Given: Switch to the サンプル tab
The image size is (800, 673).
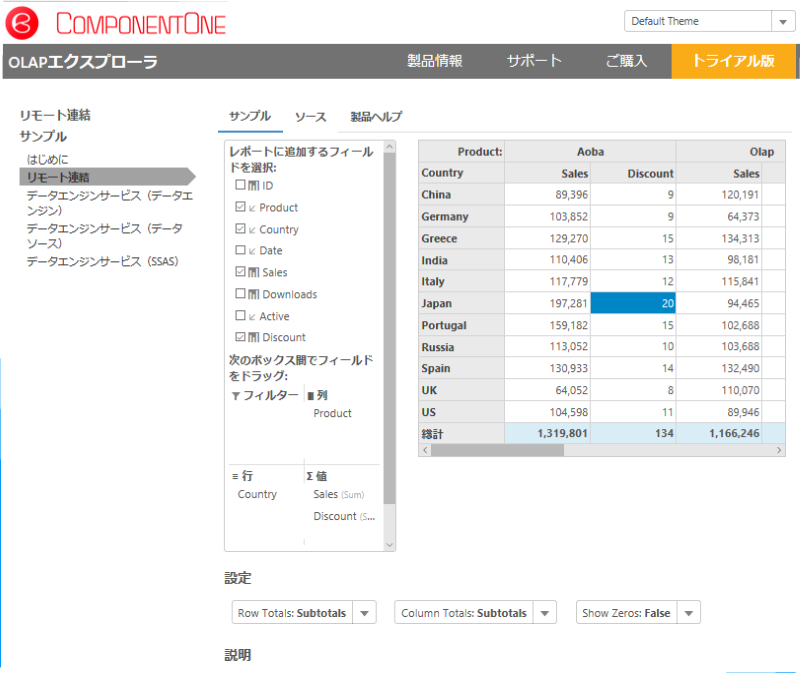Looking at the screenshot, I should [250, 116].
